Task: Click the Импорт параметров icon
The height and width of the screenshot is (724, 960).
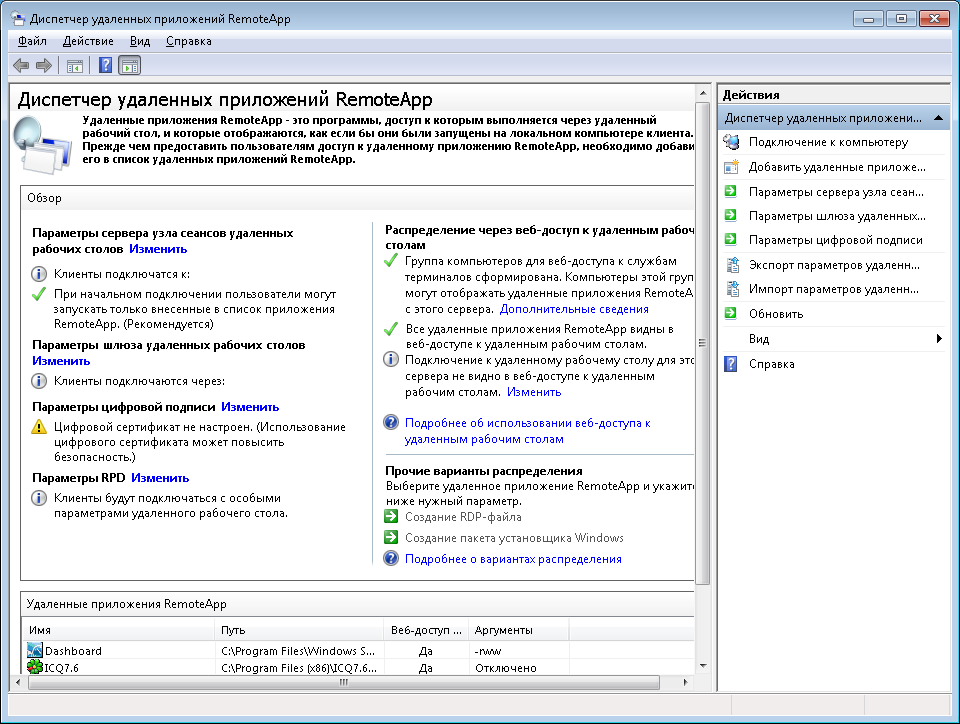Action: pyautogui.click(x=732, y=289)
